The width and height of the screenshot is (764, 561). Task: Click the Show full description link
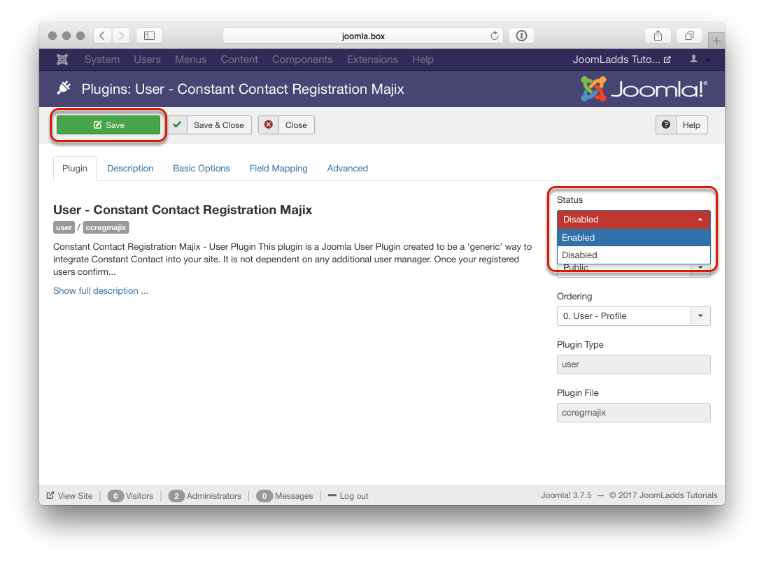tap(101, 291)
